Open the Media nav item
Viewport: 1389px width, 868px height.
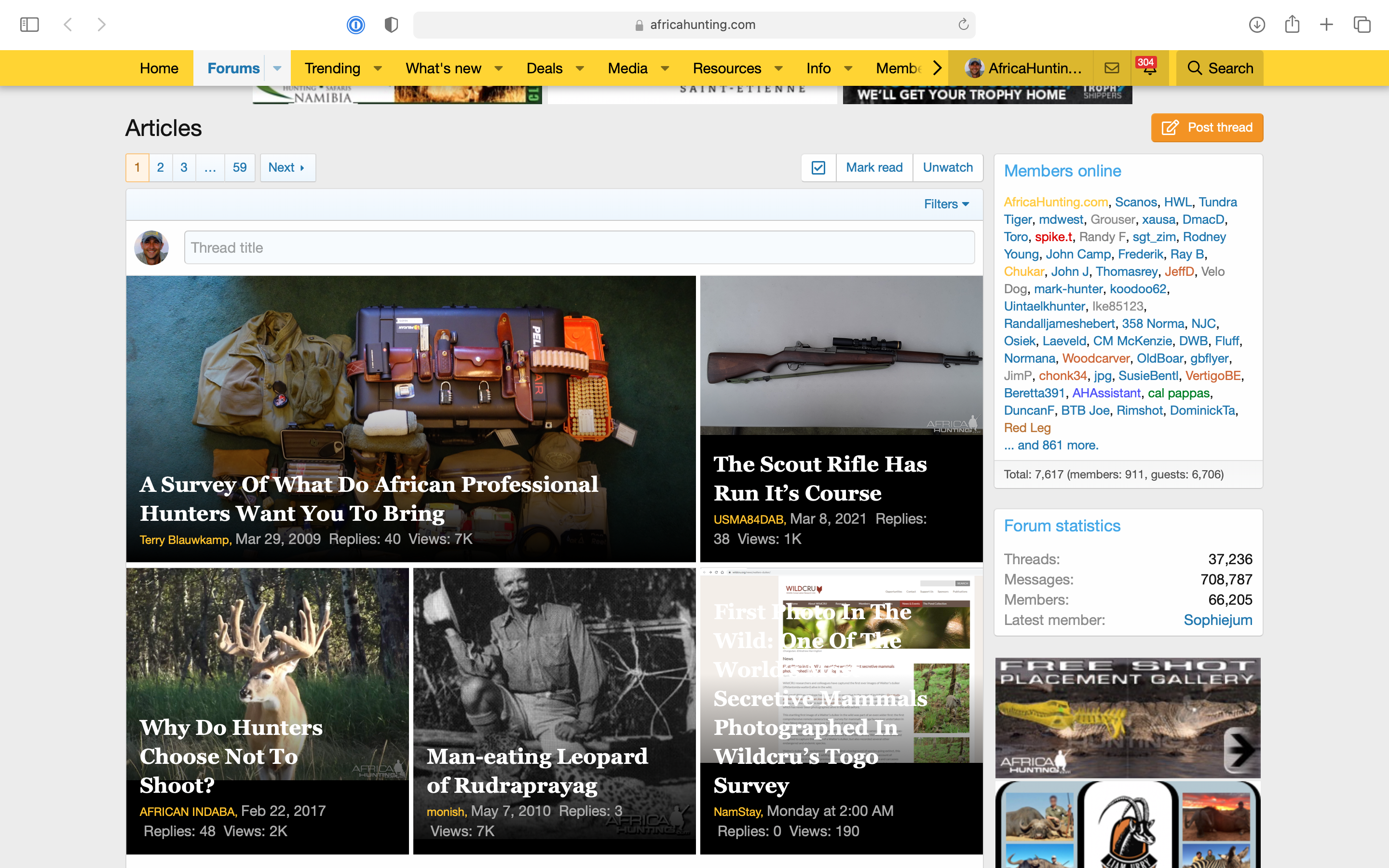pos(627,68)
